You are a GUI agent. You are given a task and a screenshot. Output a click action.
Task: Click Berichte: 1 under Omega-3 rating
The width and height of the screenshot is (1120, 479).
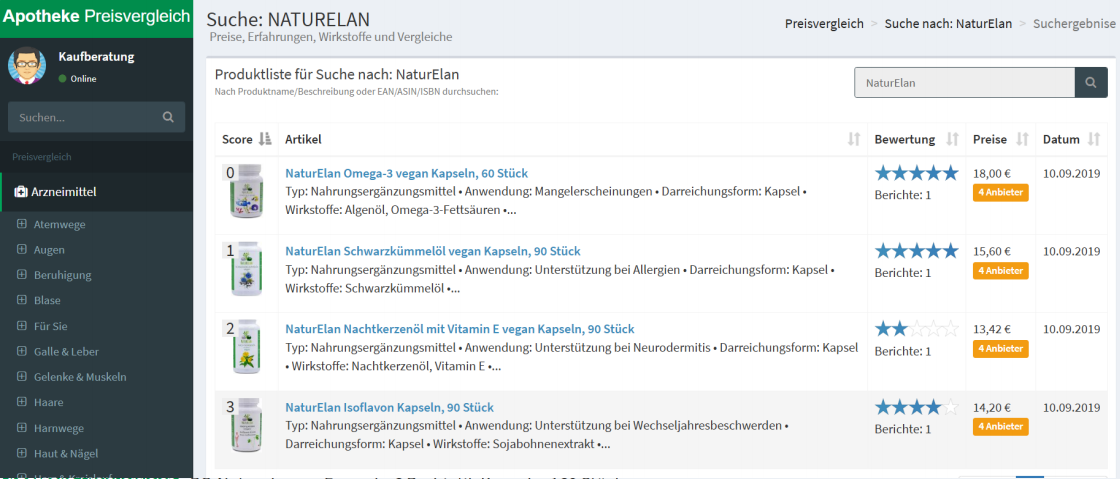point(903,195)
